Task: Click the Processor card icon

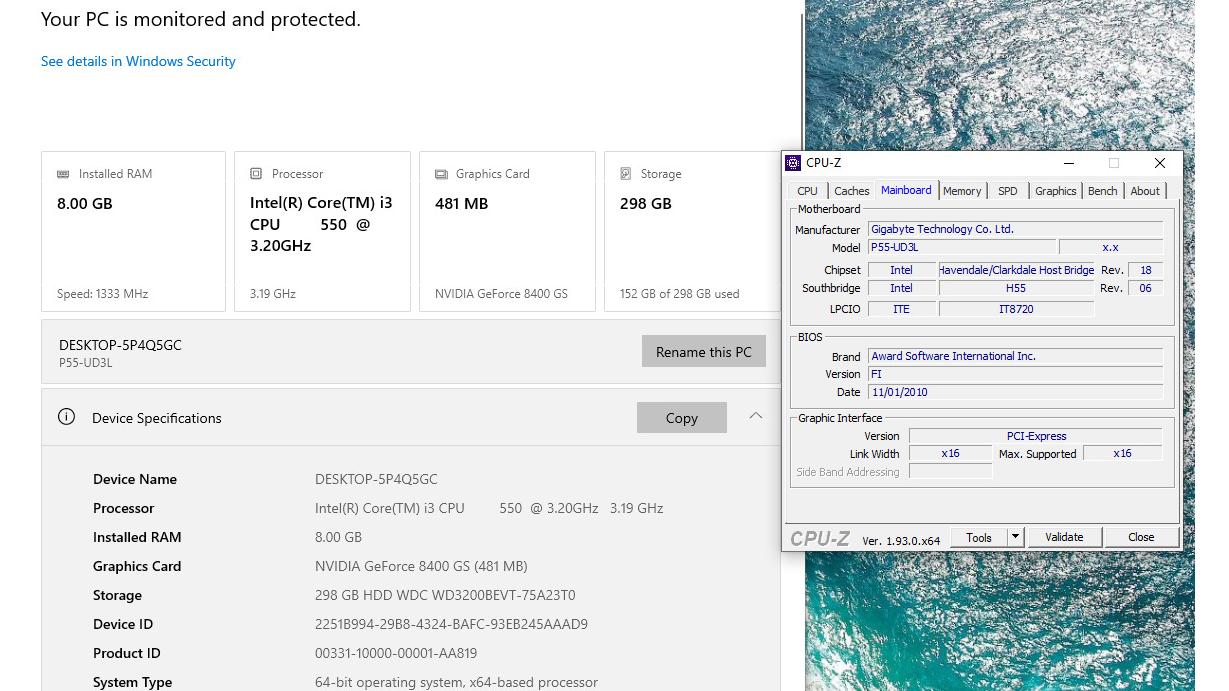Action: click(256, 174)
